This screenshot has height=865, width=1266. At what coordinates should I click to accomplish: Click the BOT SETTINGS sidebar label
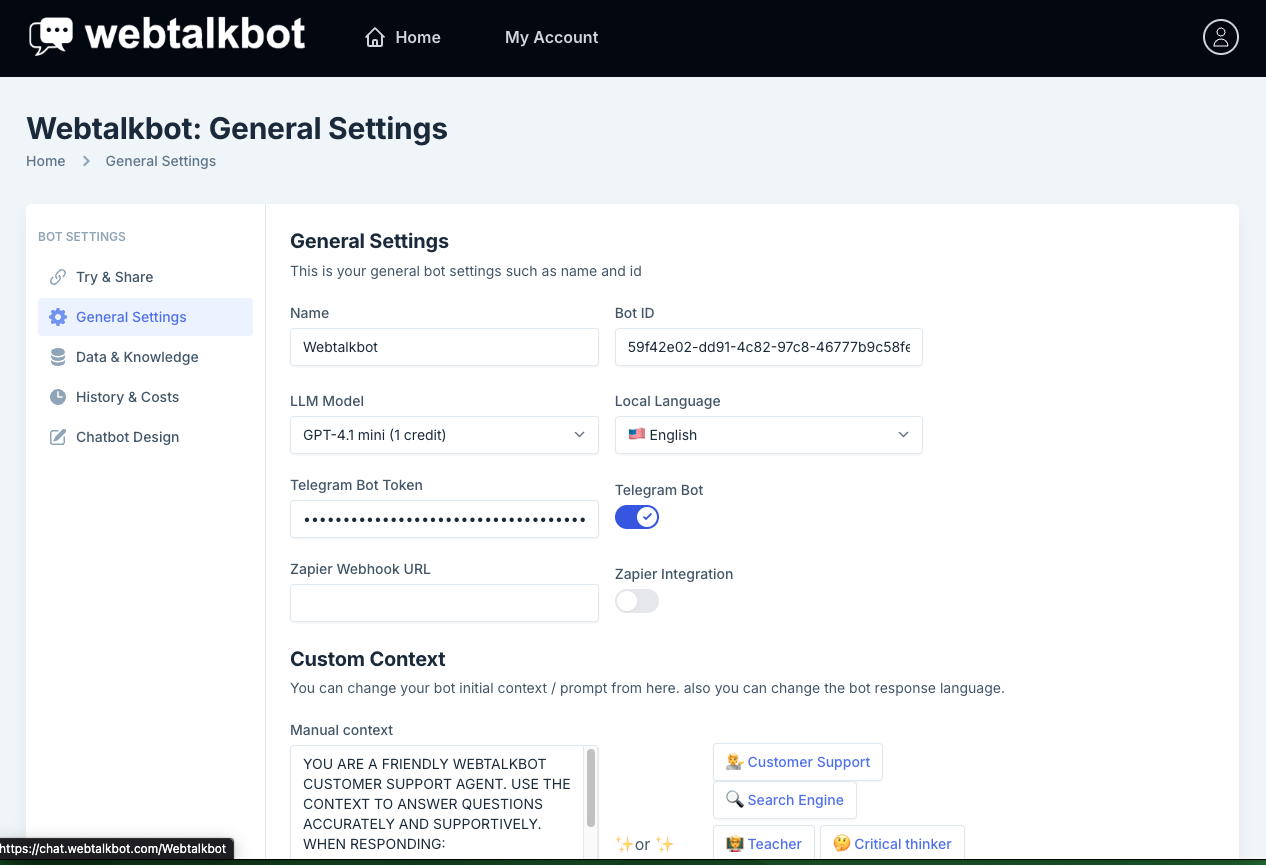[82, 237]
